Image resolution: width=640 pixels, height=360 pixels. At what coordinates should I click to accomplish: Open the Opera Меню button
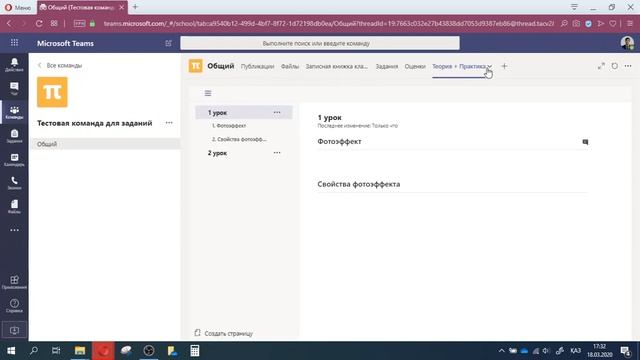(18, 7)
